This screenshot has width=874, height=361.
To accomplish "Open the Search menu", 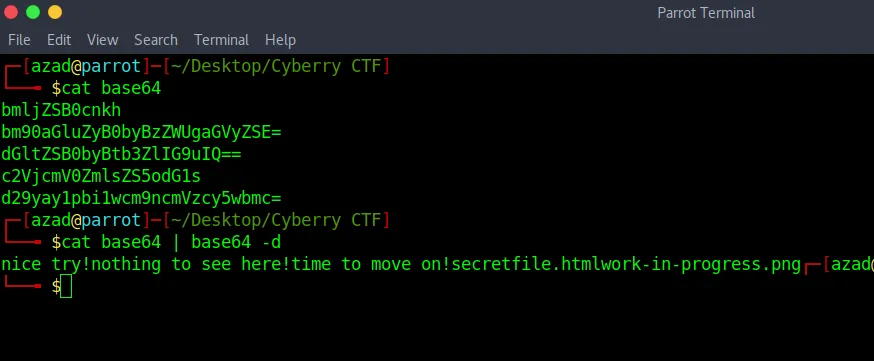I will pyautogui.click(x=156, y=40).
